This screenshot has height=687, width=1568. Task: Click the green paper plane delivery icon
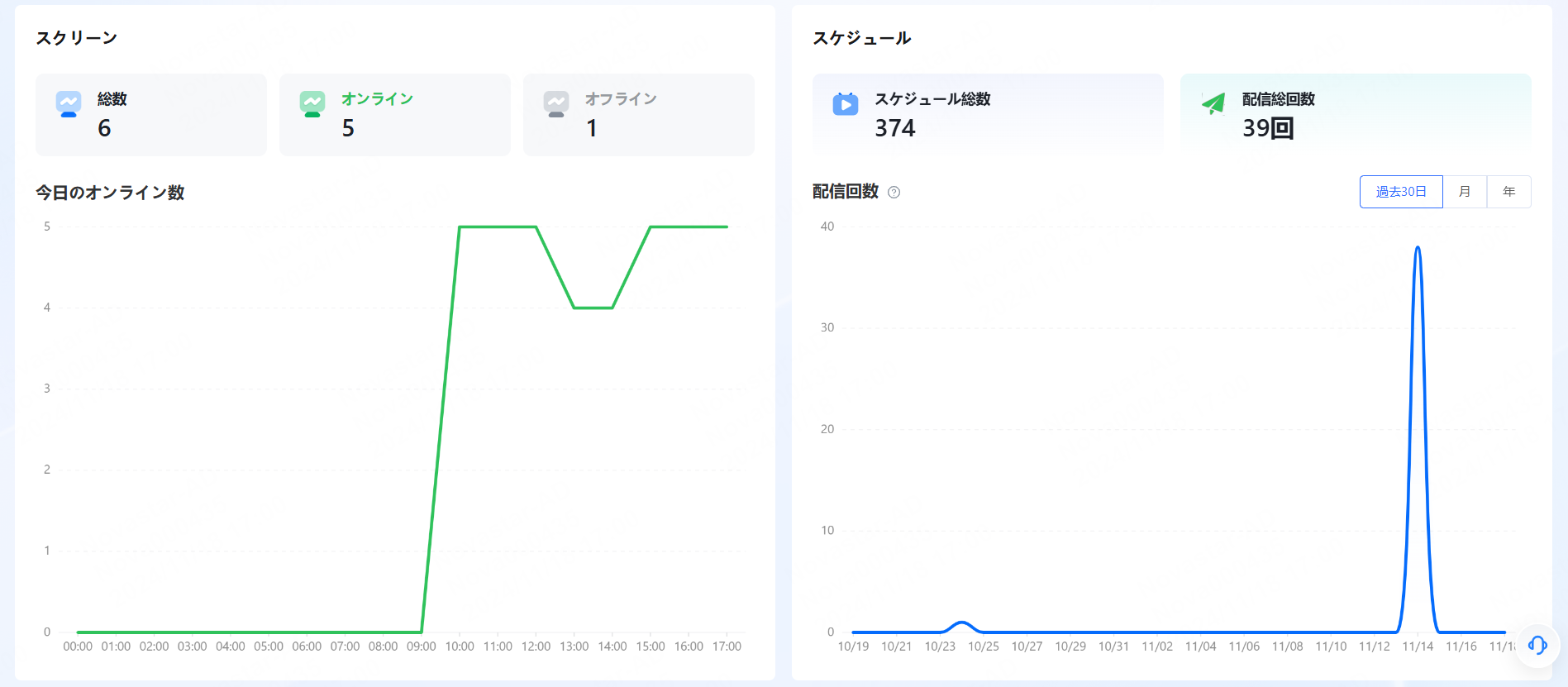(1213, 103)
